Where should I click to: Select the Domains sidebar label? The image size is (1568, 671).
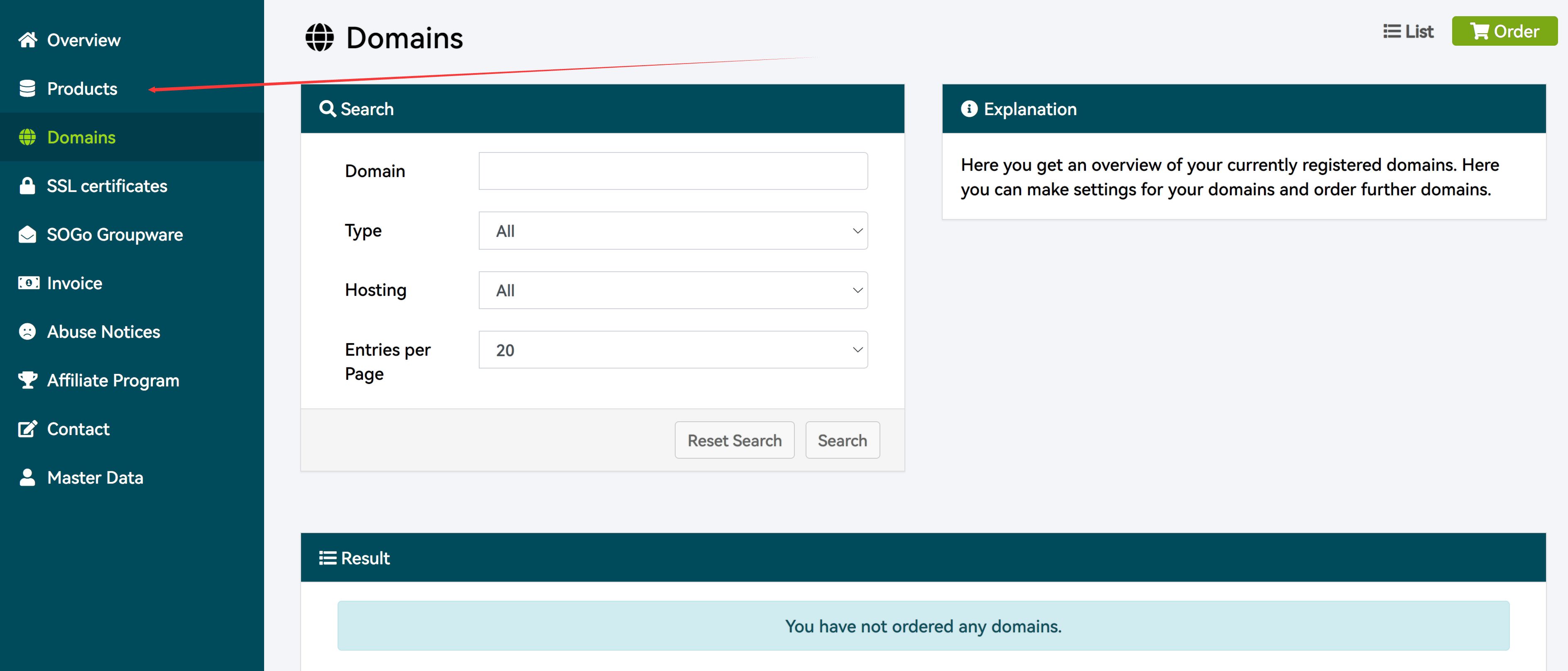tap(81, 138)
